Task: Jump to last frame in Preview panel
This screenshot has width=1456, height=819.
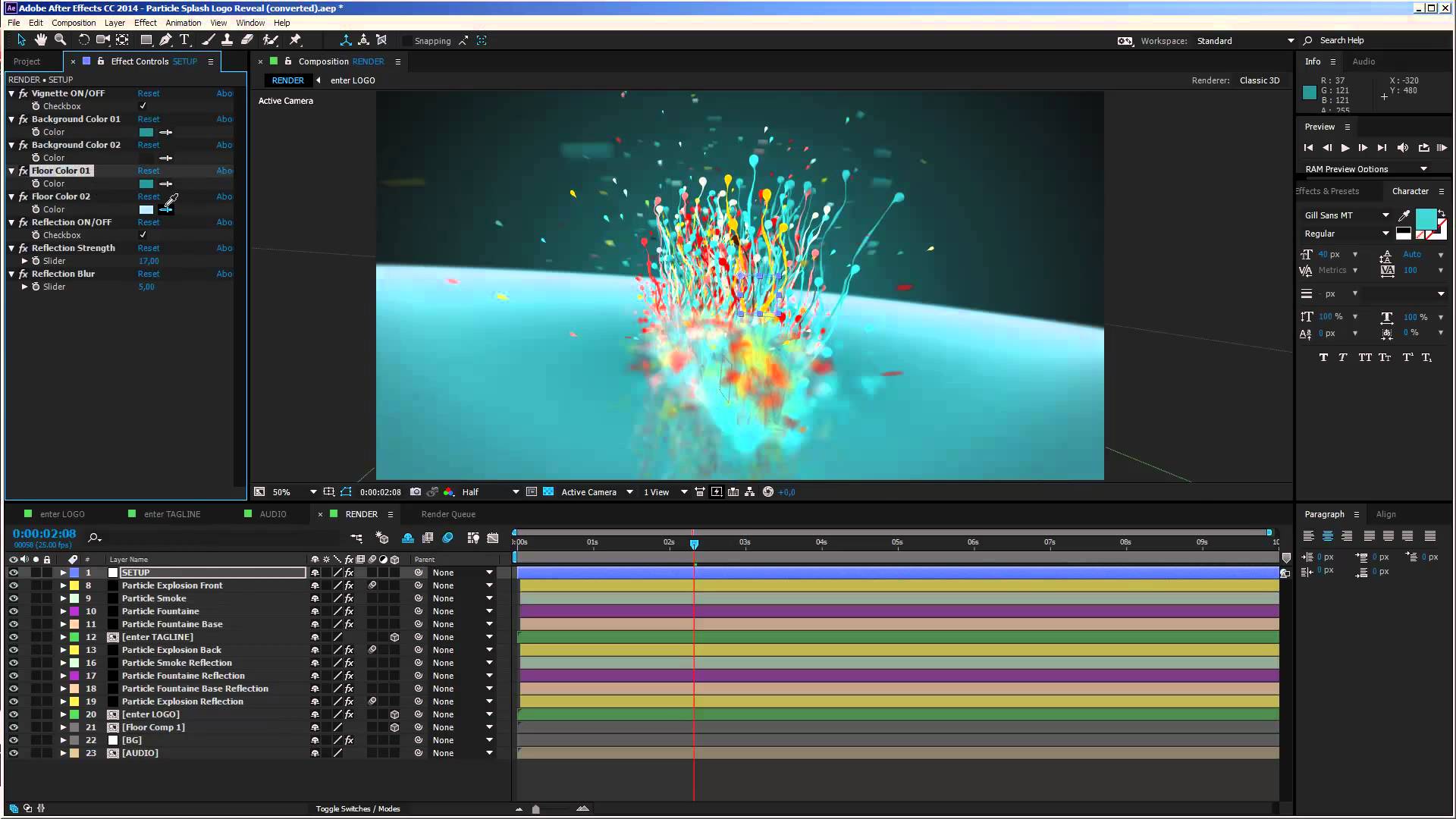Action: tap(1382, 148)
